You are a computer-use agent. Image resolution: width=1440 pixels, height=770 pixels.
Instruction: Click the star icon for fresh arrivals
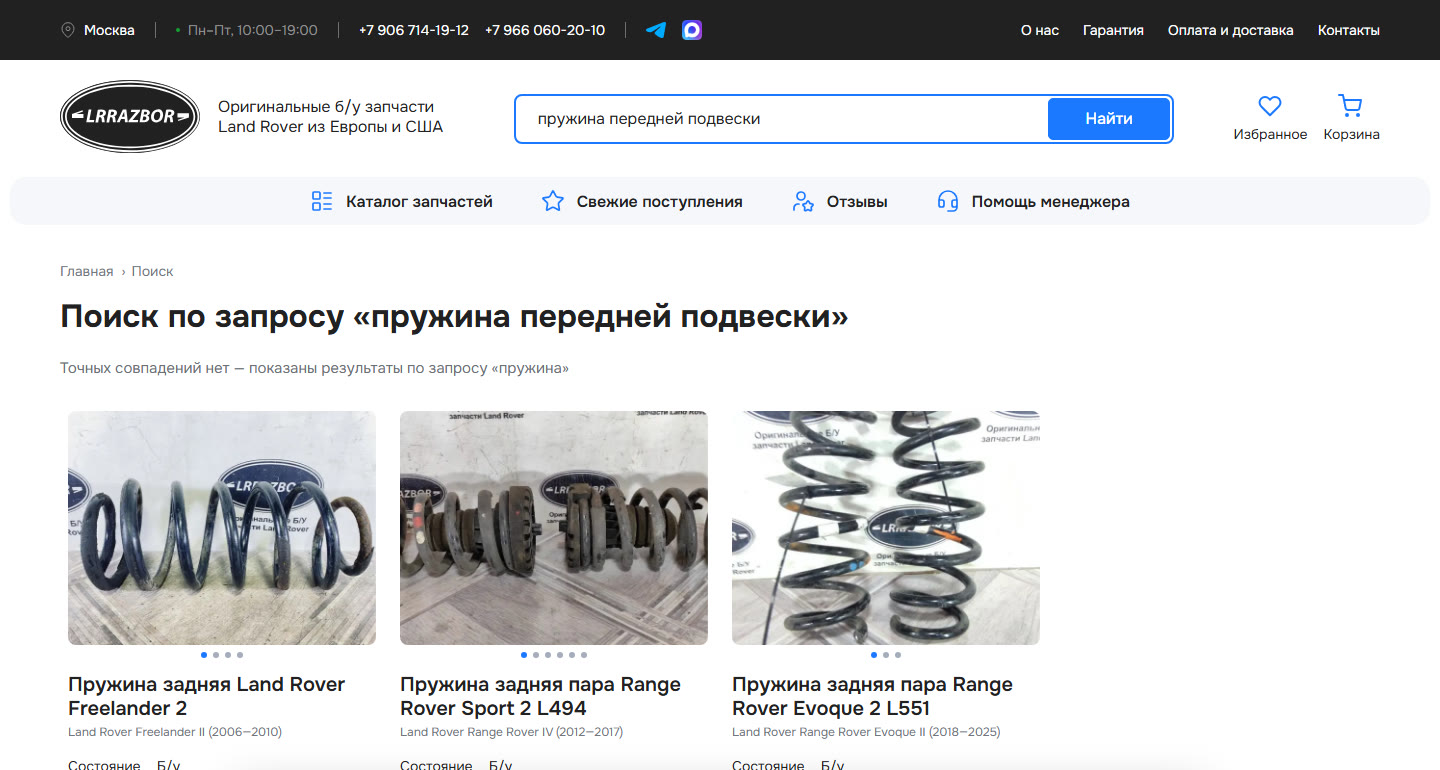(553, 201)
